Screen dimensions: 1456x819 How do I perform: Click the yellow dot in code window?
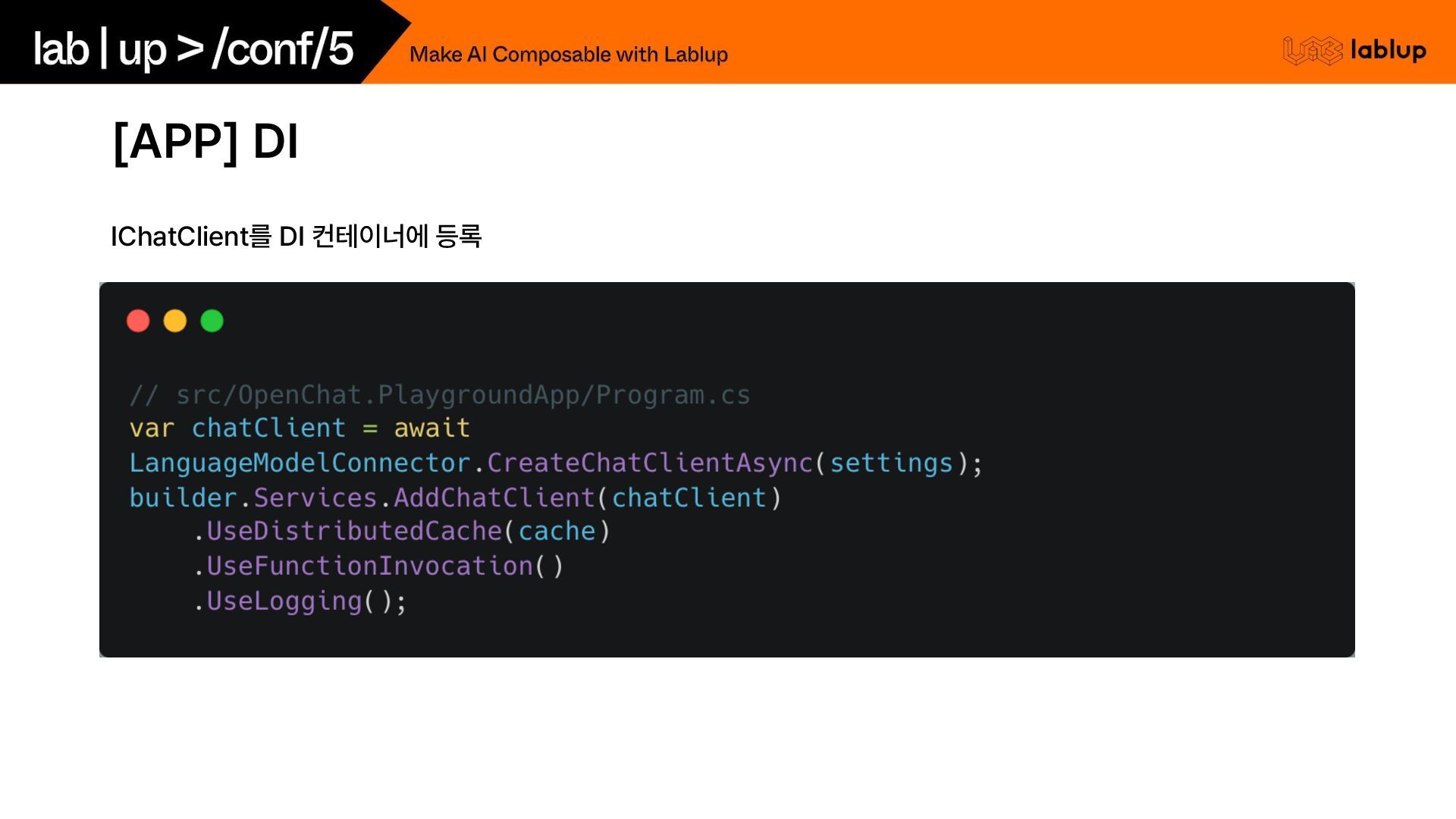[175, 321]
